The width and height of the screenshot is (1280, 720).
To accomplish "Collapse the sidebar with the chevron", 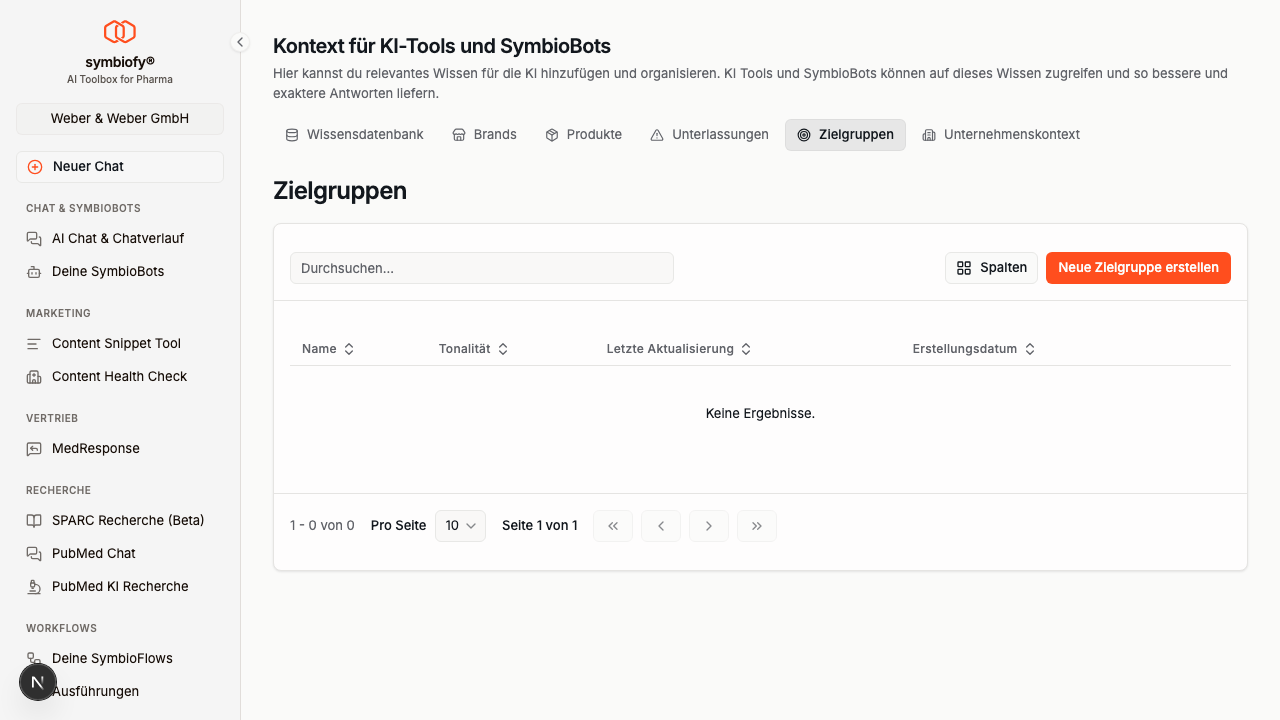I will pos(240,42).
